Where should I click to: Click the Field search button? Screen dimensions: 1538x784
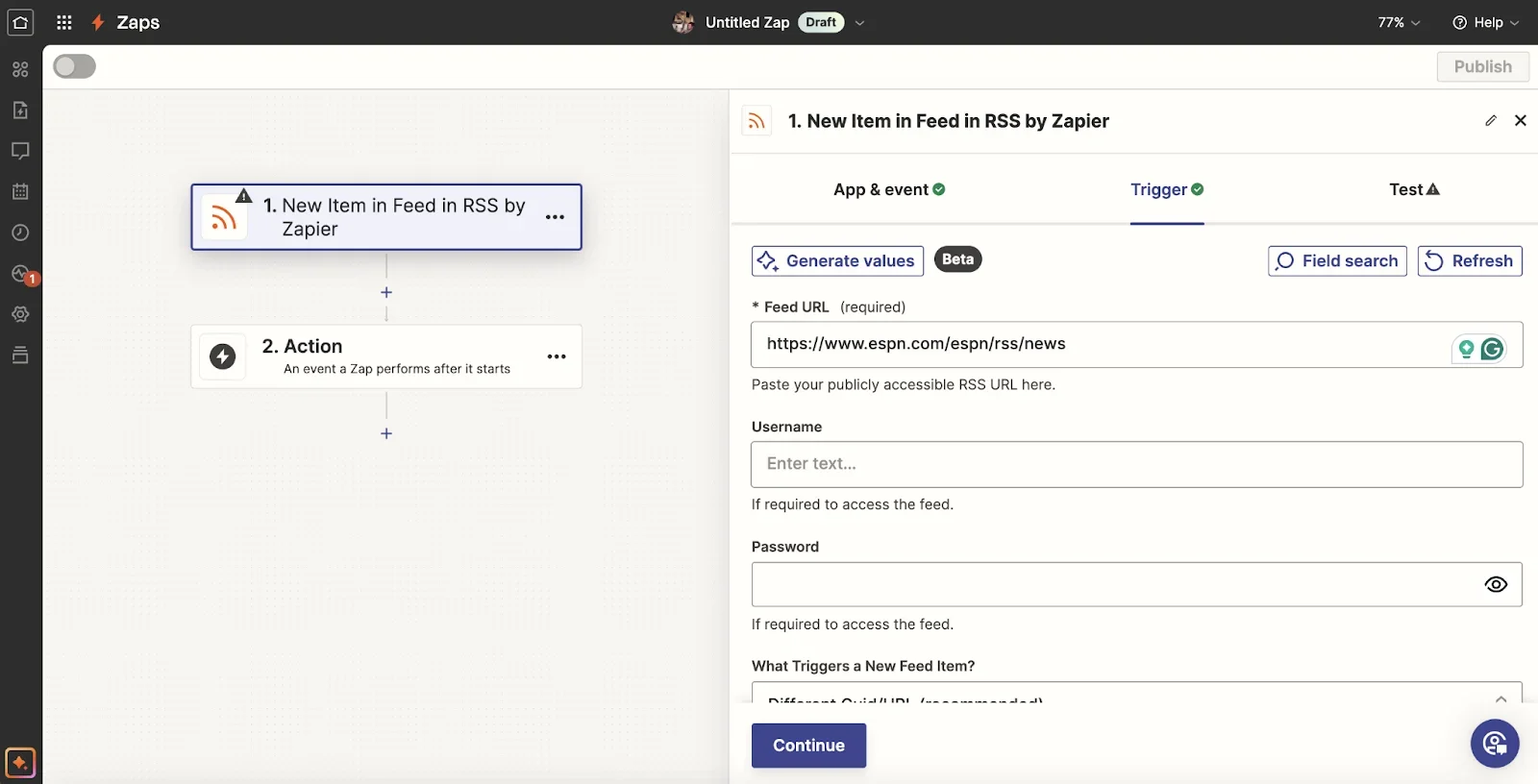pyautogui.click(x=1337, y=260)
